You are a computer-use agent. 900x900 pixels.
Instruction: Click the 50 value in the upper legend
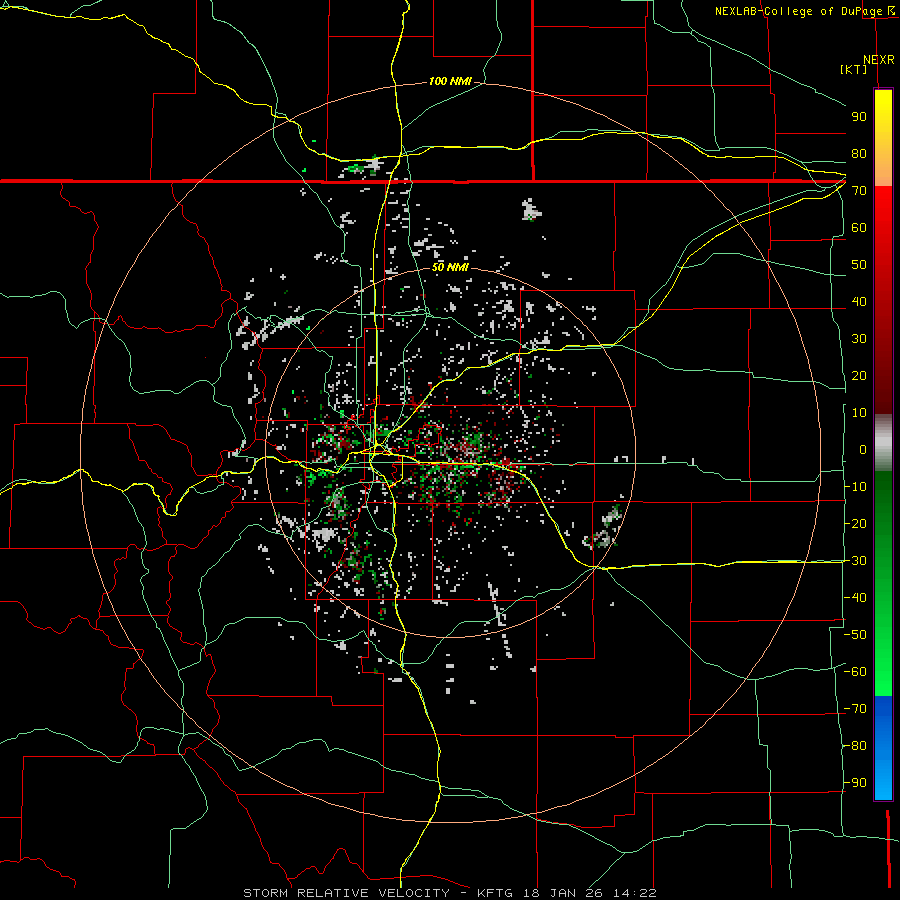[859, 265]
